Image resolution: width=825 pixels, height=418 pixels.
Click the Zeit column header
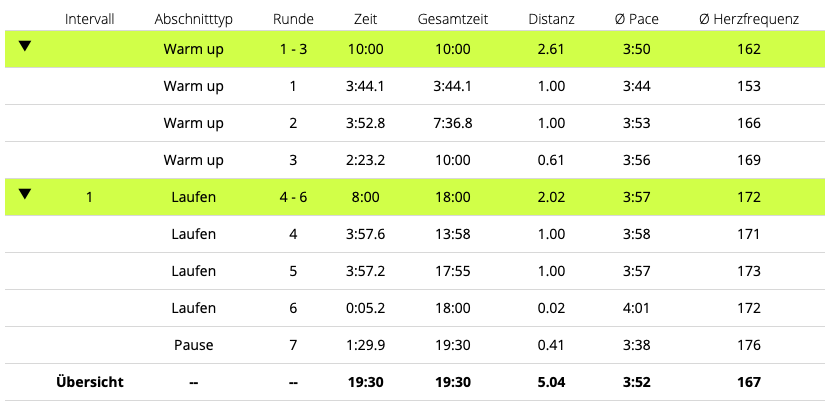click(366, 19)
